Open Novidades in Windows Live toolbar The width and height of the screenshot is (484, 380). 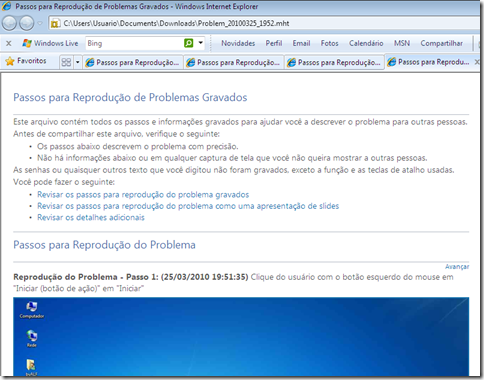tap(238, 43)
